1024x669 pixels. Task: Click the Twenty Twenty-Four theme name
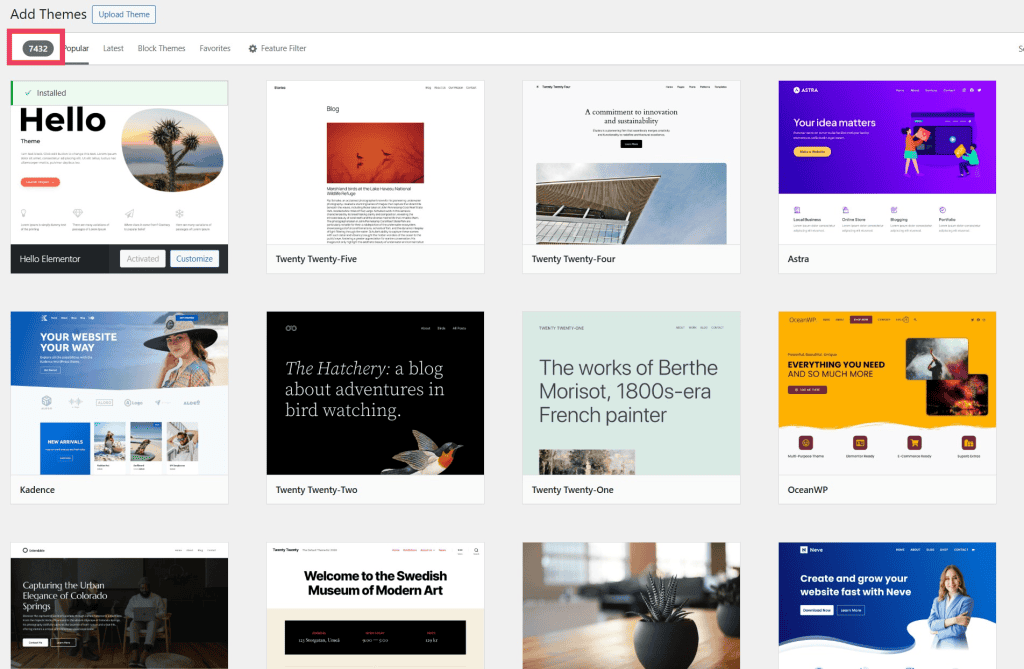click(x=573, y=259)
